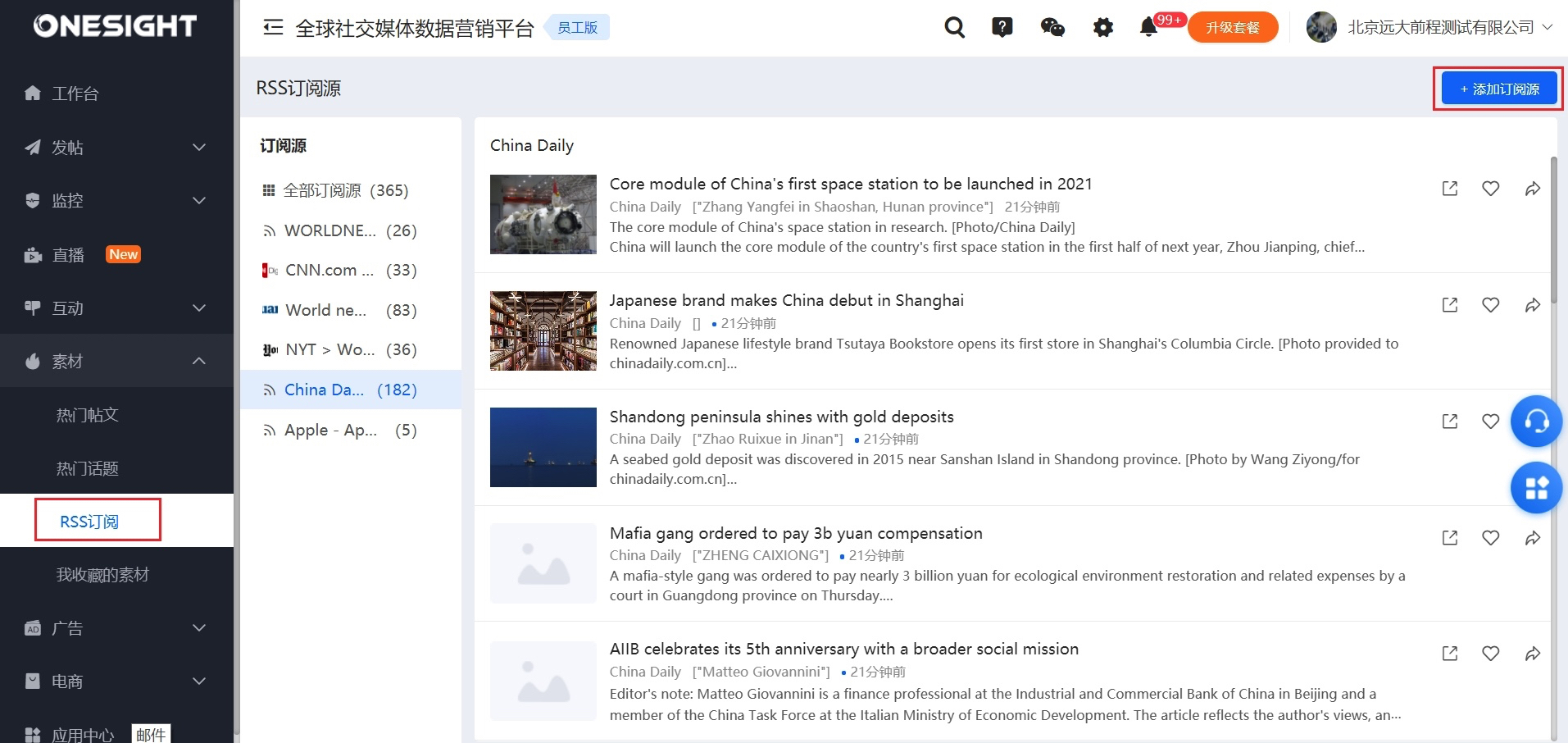Click the Japanese bookstore article thumbnail
The height and width of the screenshot is (743, 1568).
click(543, 330)
